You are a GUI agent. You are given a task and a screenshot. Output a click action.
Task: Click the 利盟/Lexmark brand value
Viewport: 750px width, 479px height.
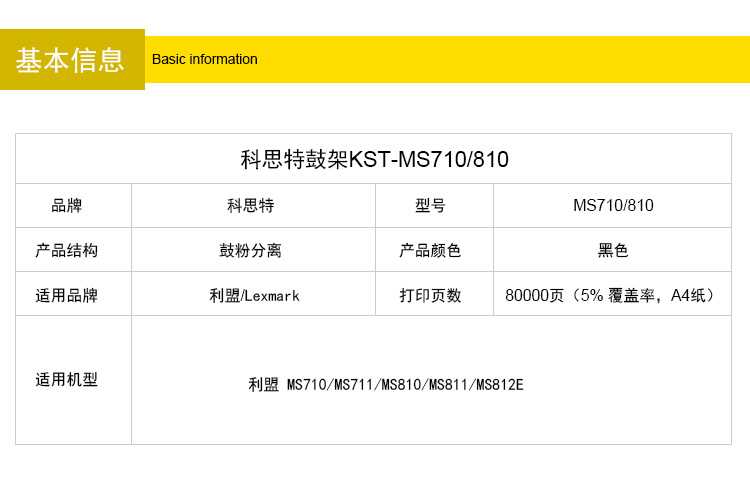(x=254, y=295)
